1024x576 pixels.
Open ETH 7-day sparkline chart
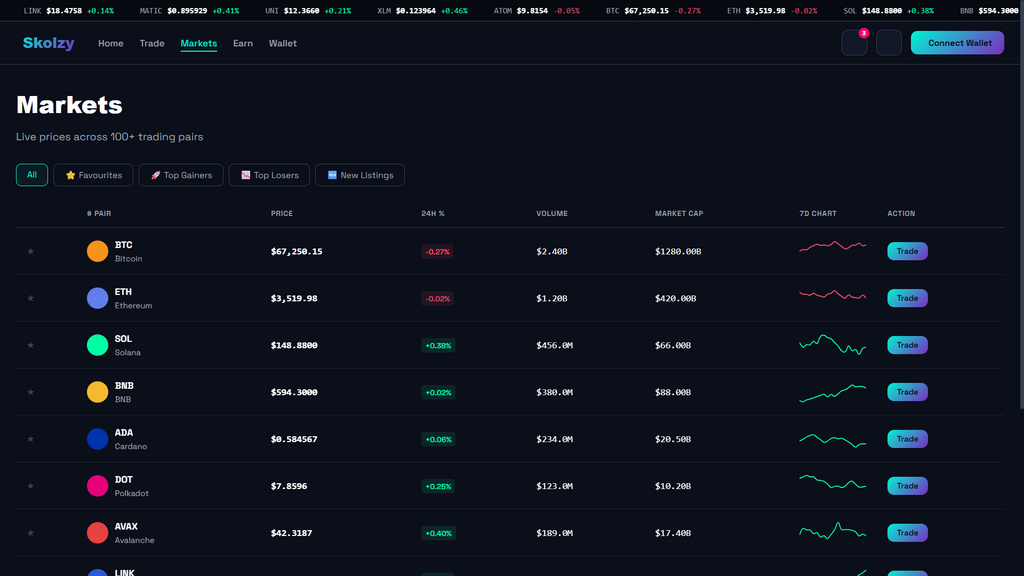(833, 295)
